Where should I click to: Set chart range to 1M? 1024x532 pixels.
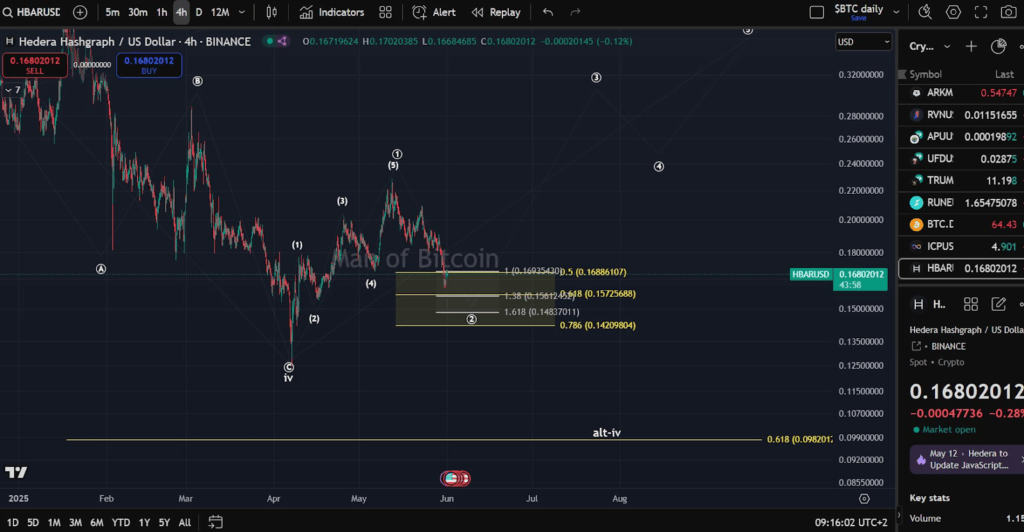54,522
